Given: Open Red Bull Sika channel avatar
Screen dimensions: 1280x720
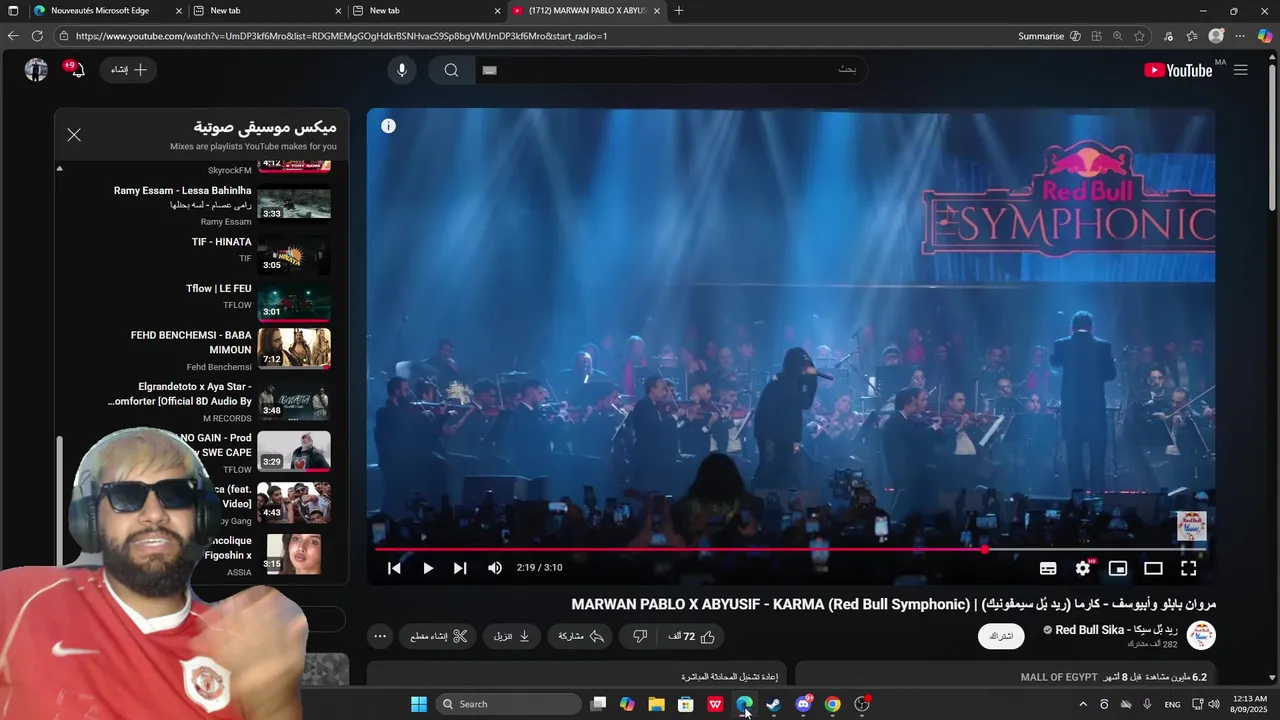Looking at the screenshot, I should (1200, 636).
